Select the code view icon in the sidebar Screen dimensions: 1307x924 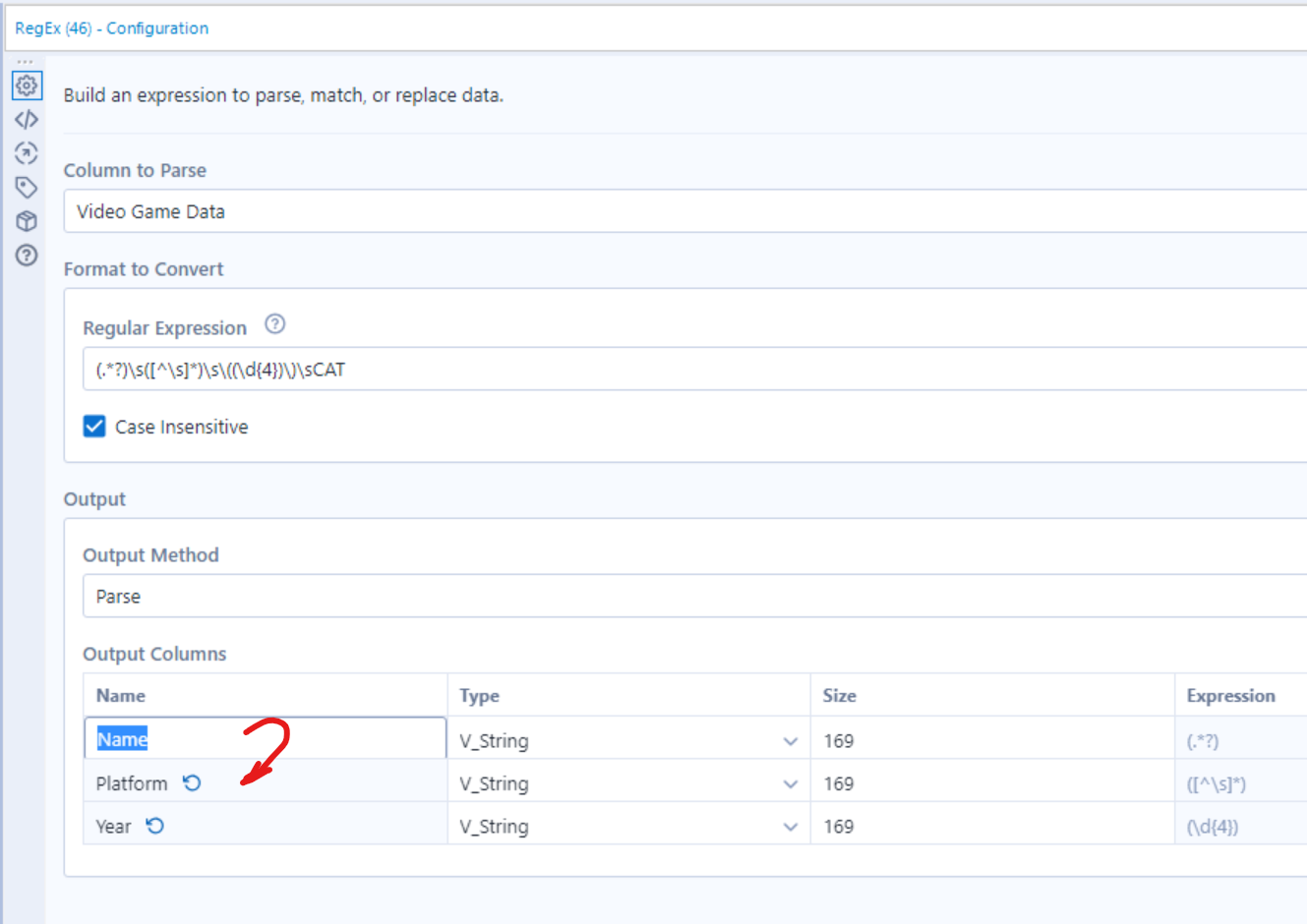pyautogui.click(x=27, y=119)
